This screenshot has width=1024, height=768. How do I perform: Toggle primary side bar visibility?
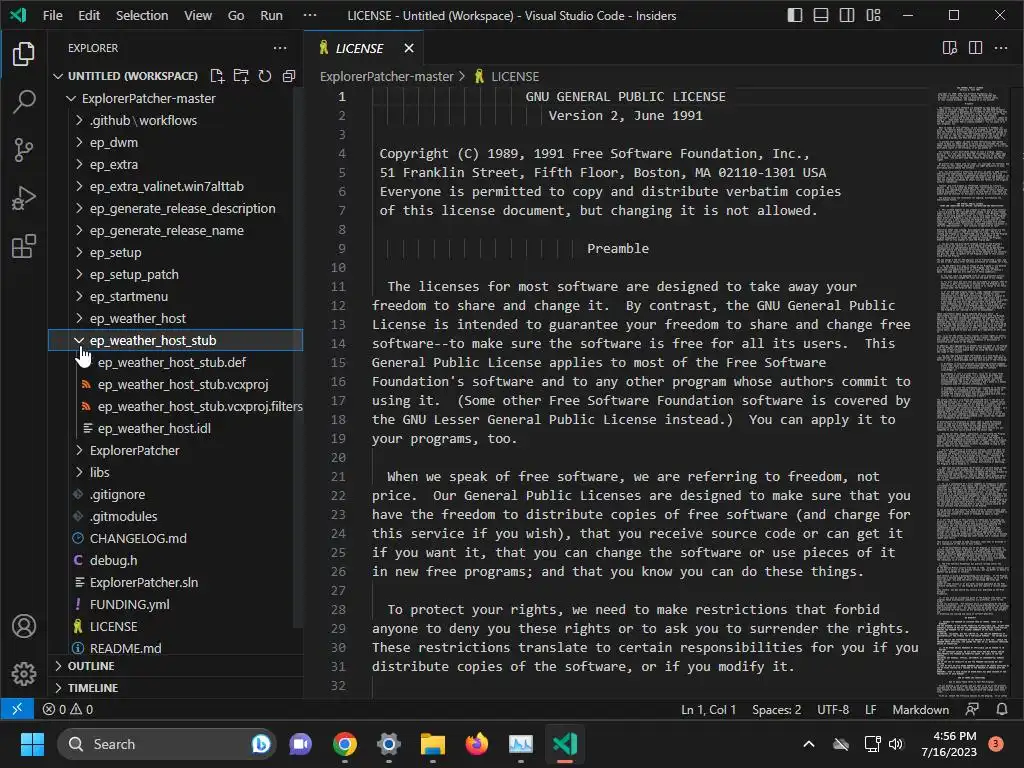[795, 15]
